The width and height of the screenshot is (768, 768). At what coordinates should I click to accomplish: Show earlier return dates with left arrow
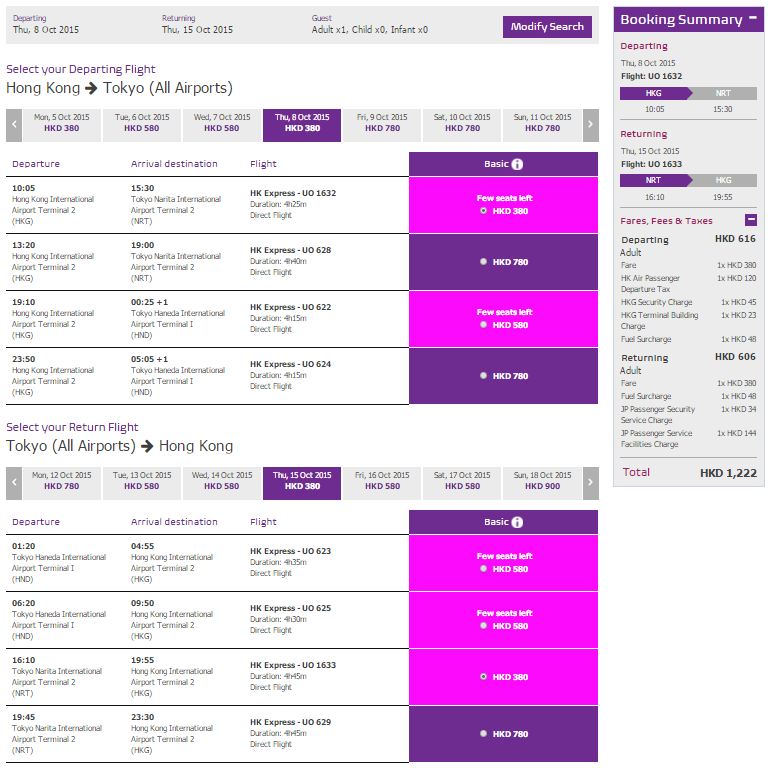pyautogui.click(x=14, y=482)
